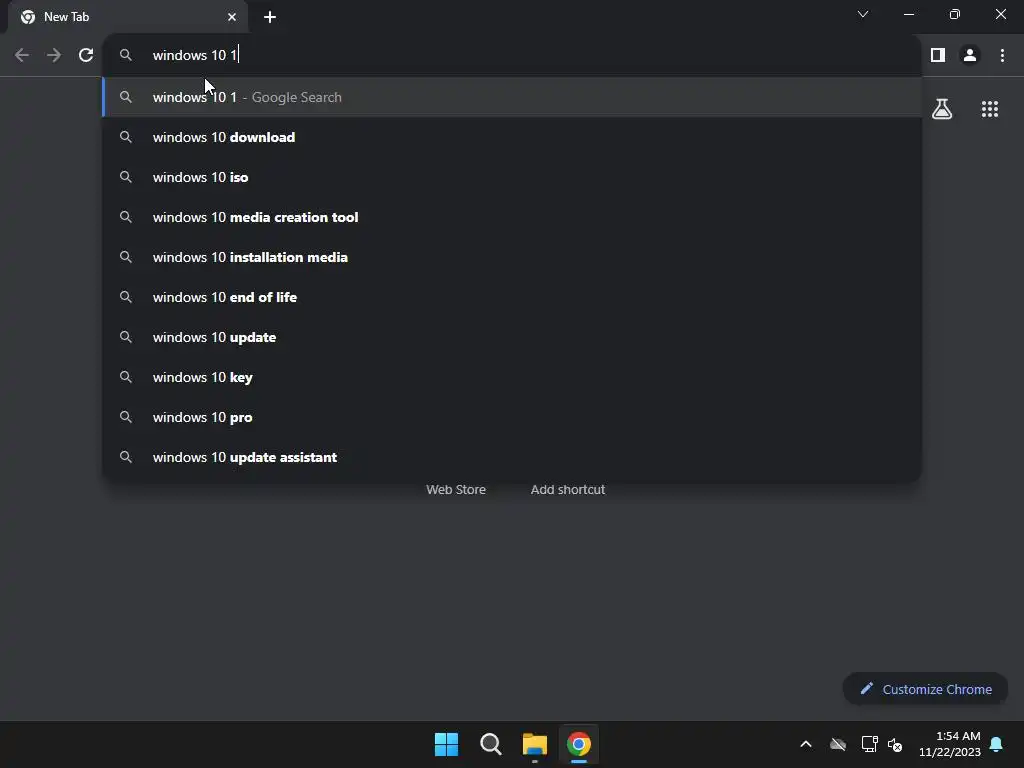Image resolution: width=1024 pixels, height=768 pixels.
Task: Click the Chrome taskbar icon
Action: click(579, 744)
